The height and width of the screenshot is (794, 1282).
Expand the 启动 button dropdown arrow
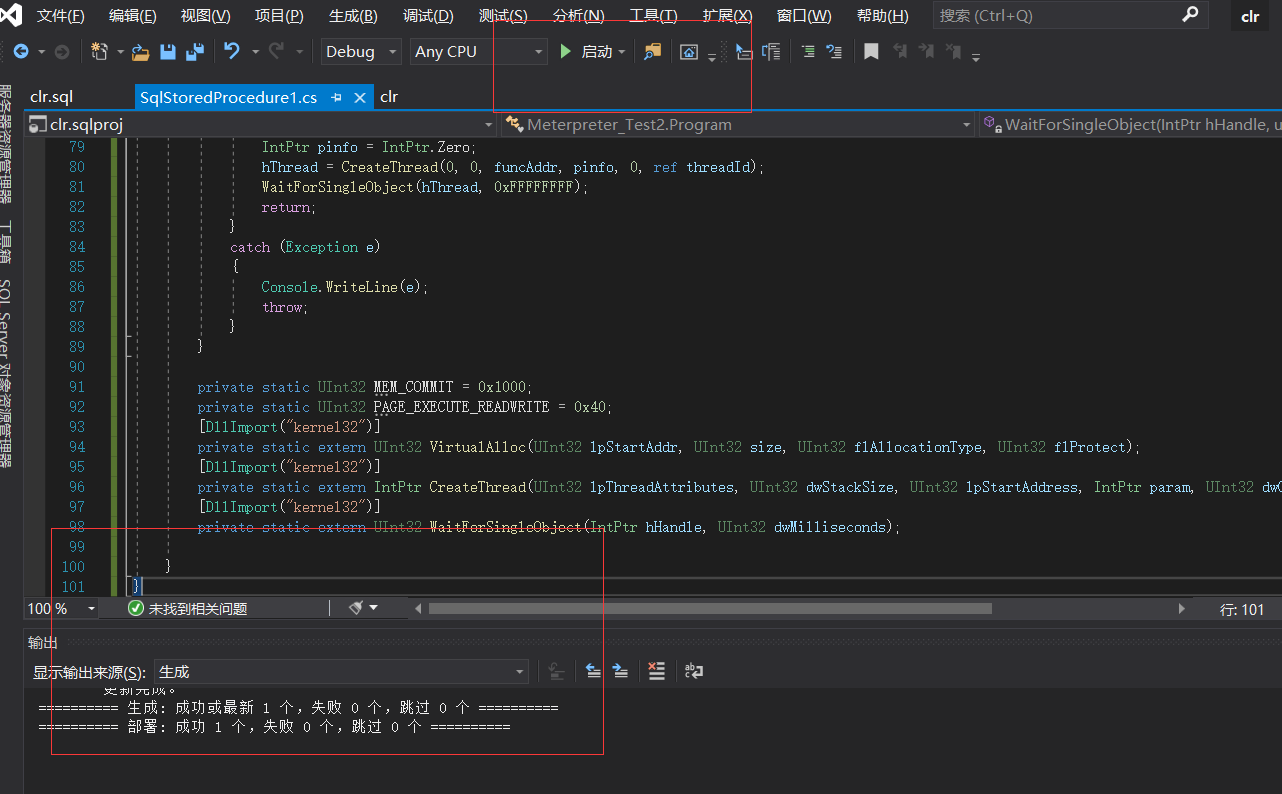click(x=621, y=52)
